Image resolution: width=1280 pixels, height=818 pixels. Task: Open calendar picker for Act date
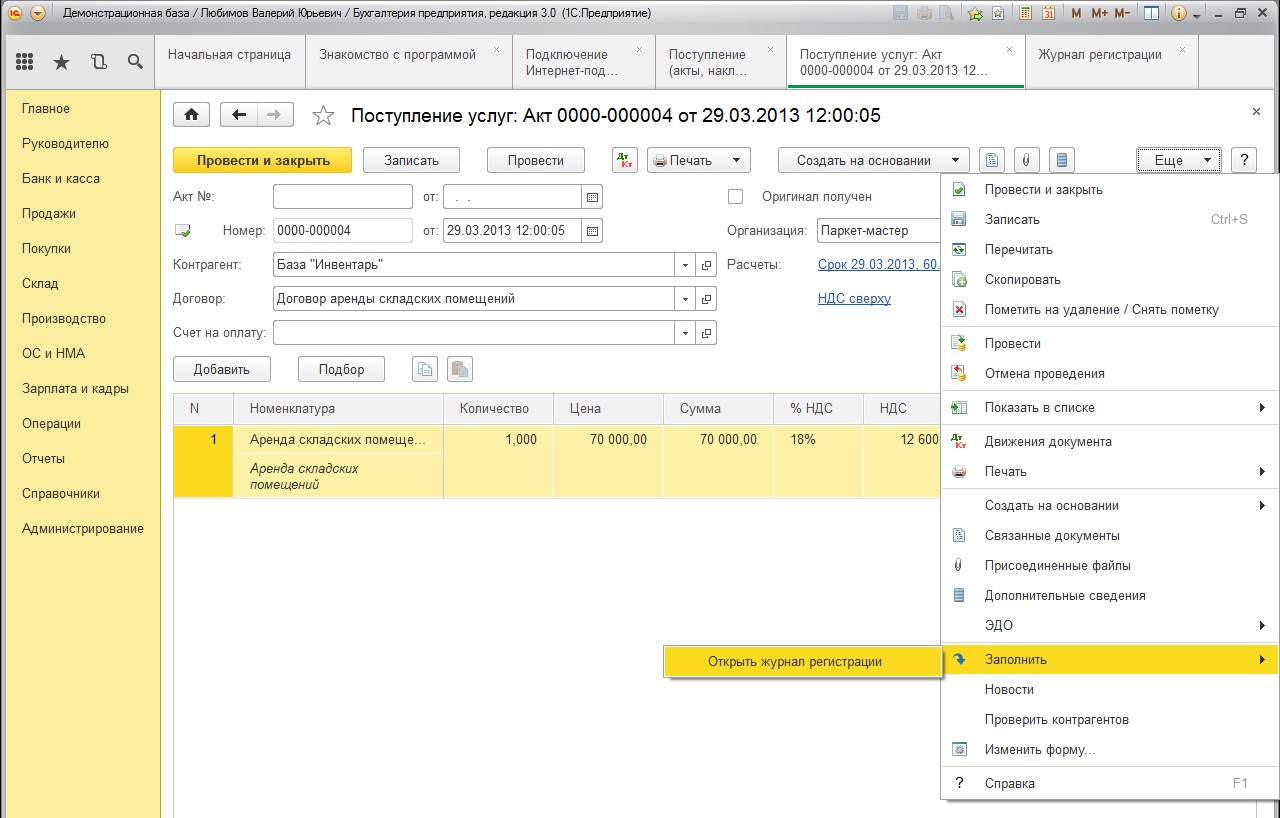[592, 197]
